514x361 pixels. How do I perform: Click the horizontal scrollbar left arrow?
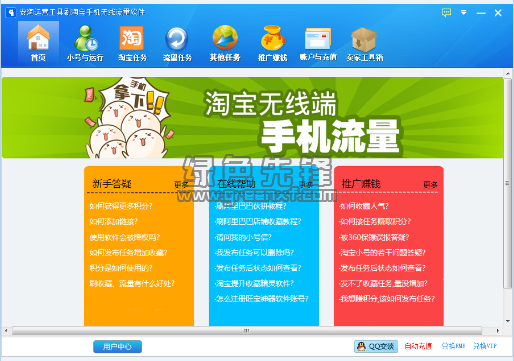click(x=6, y=331)
